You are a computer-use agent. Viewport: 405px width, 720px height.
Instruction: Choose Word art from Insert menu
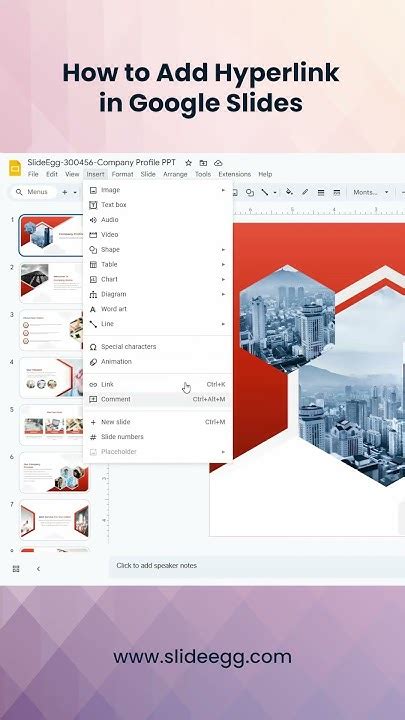pos(158,309)
